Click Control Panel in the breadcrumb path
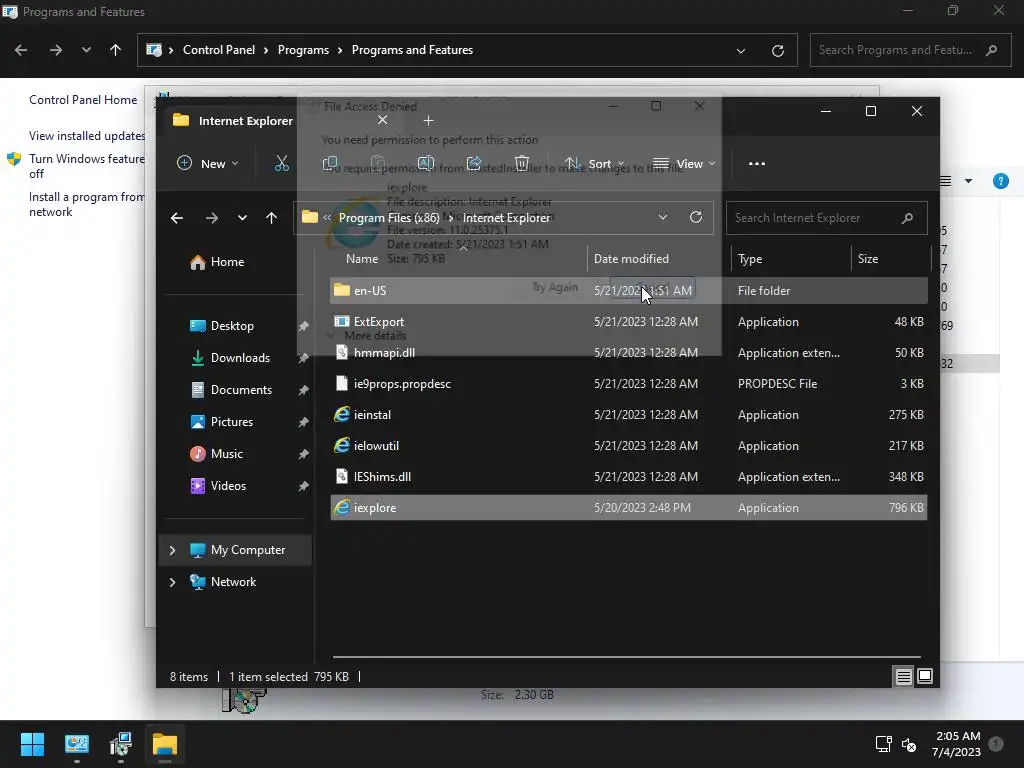1024x768 pixels. 219,50
